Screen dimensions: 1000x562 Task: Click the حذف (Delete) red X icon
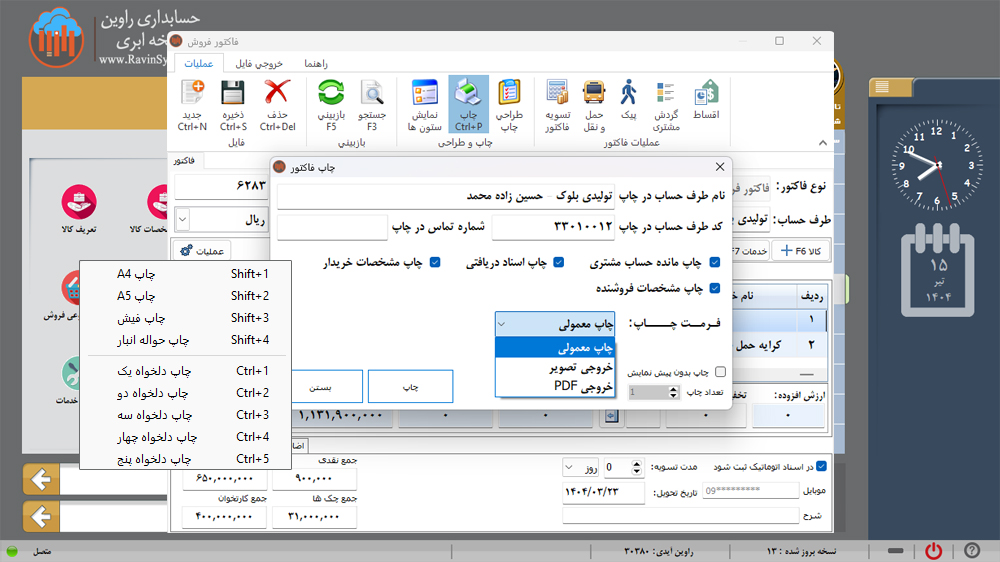(277, 97)
